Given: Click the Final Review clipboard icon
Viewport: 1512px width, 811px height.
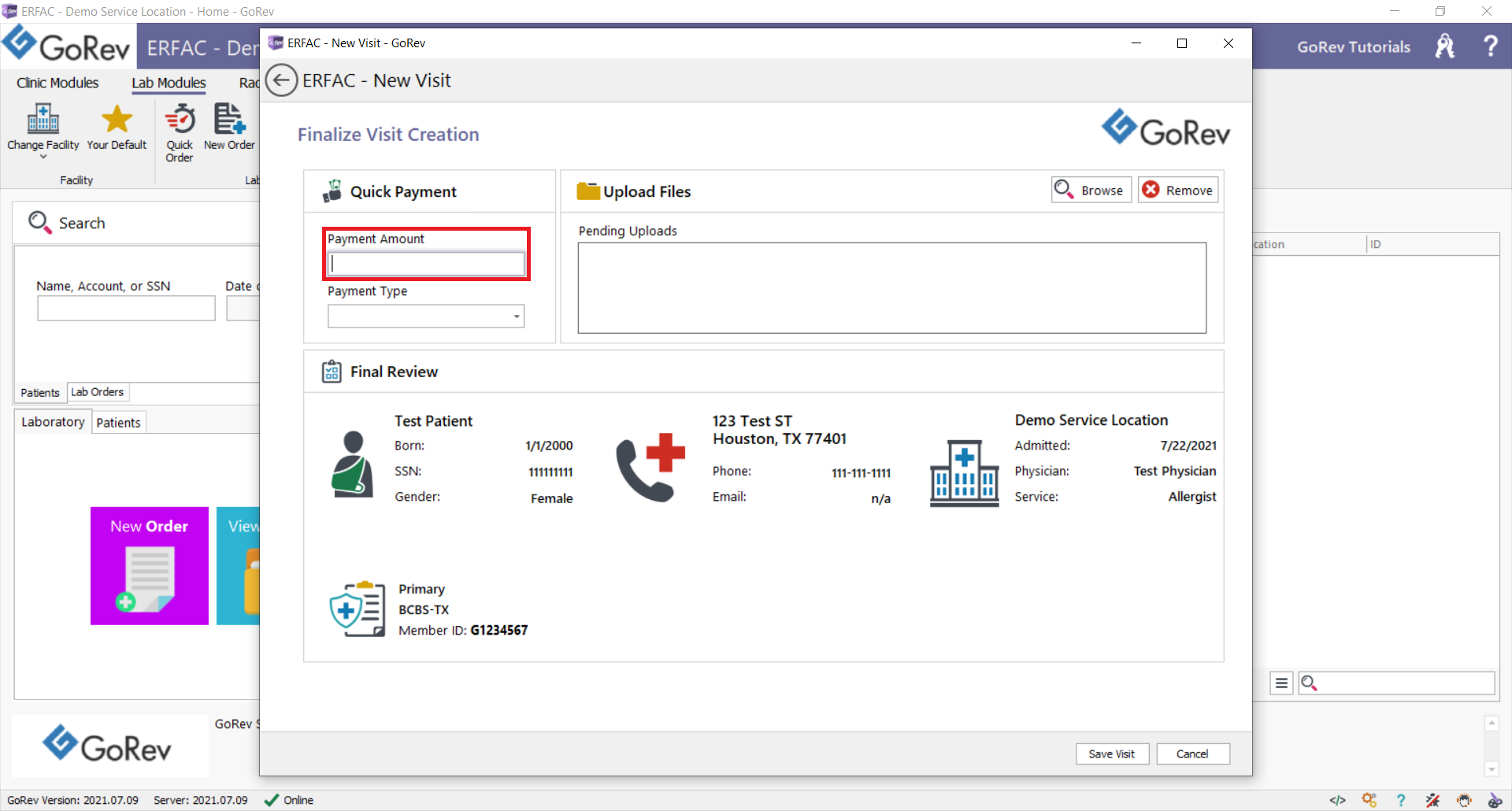Looking at the screenshot, I should [332, 372].
